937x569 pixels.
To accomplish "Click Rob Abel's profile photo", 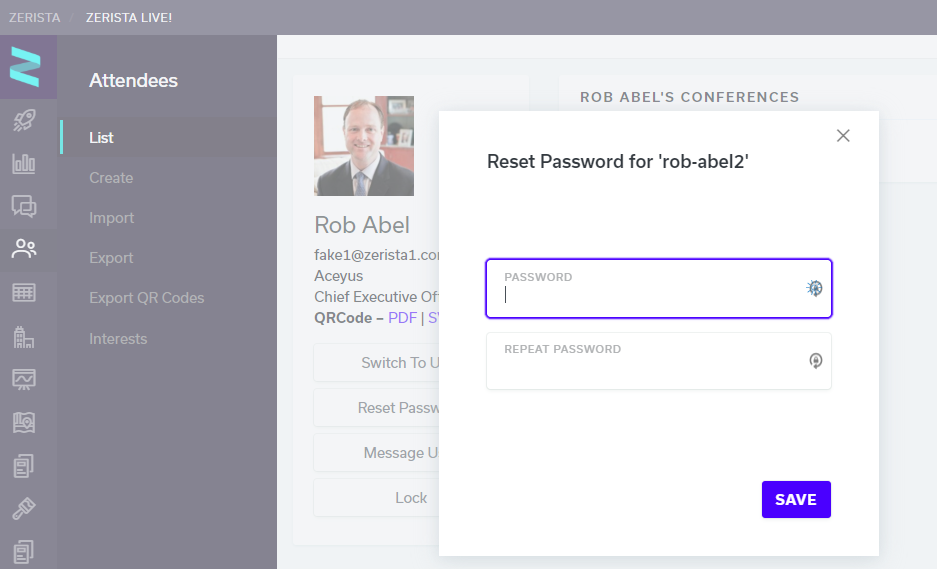I will [364, 146].
